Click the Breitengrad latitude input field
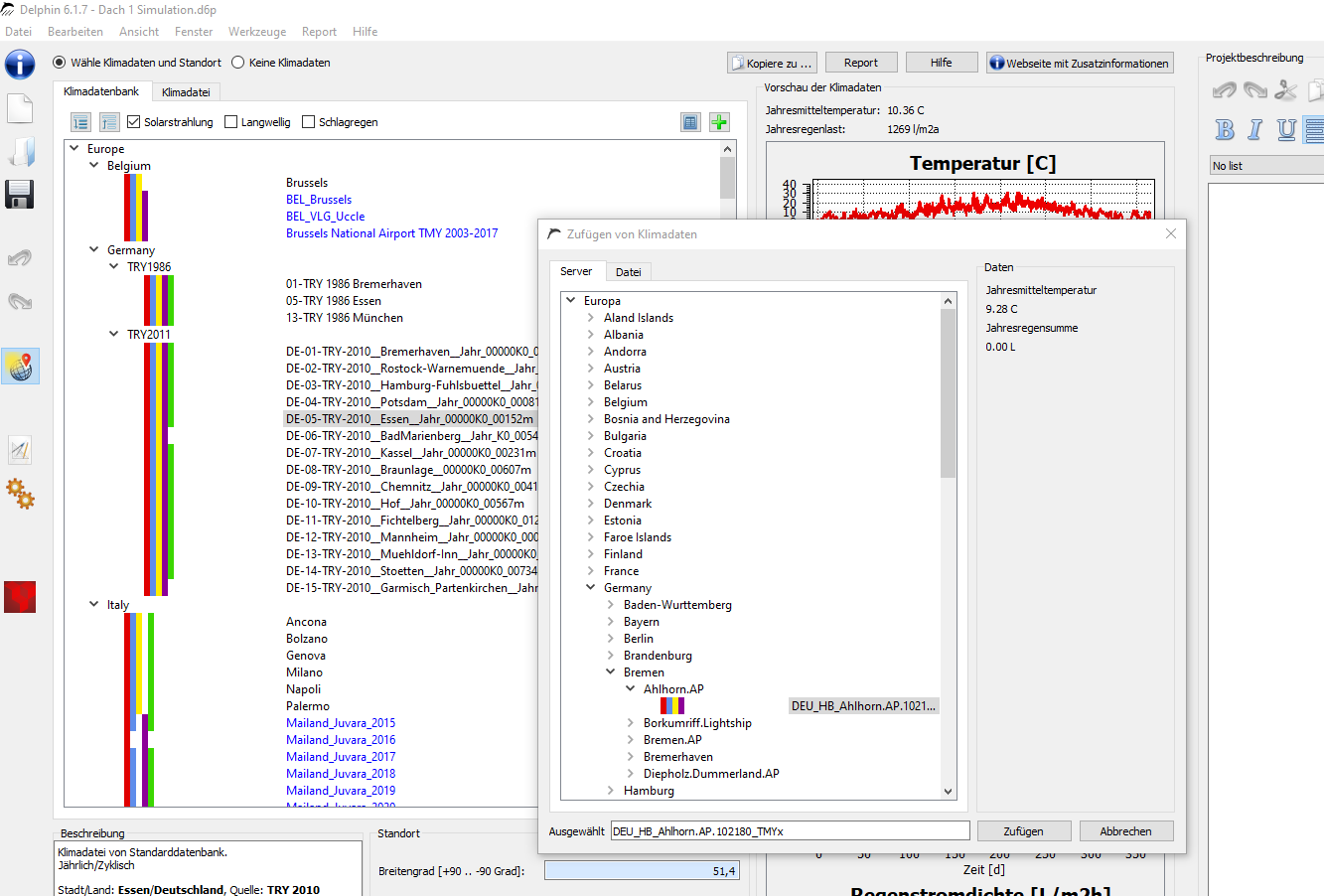Image resolution: width=1324 pixels, height=896 pixels. (642, 871)
